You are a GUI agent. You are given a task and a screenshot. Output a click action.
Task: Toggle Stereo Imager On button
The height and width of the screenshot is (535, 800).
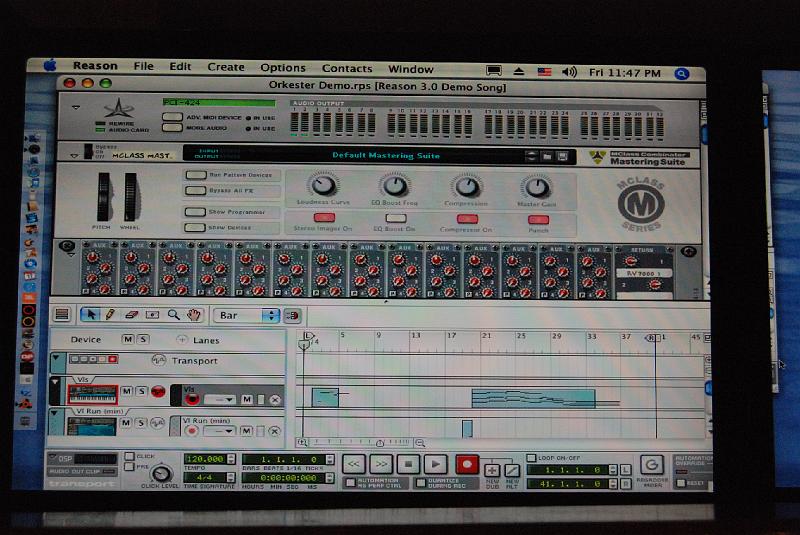coord(324,217)
